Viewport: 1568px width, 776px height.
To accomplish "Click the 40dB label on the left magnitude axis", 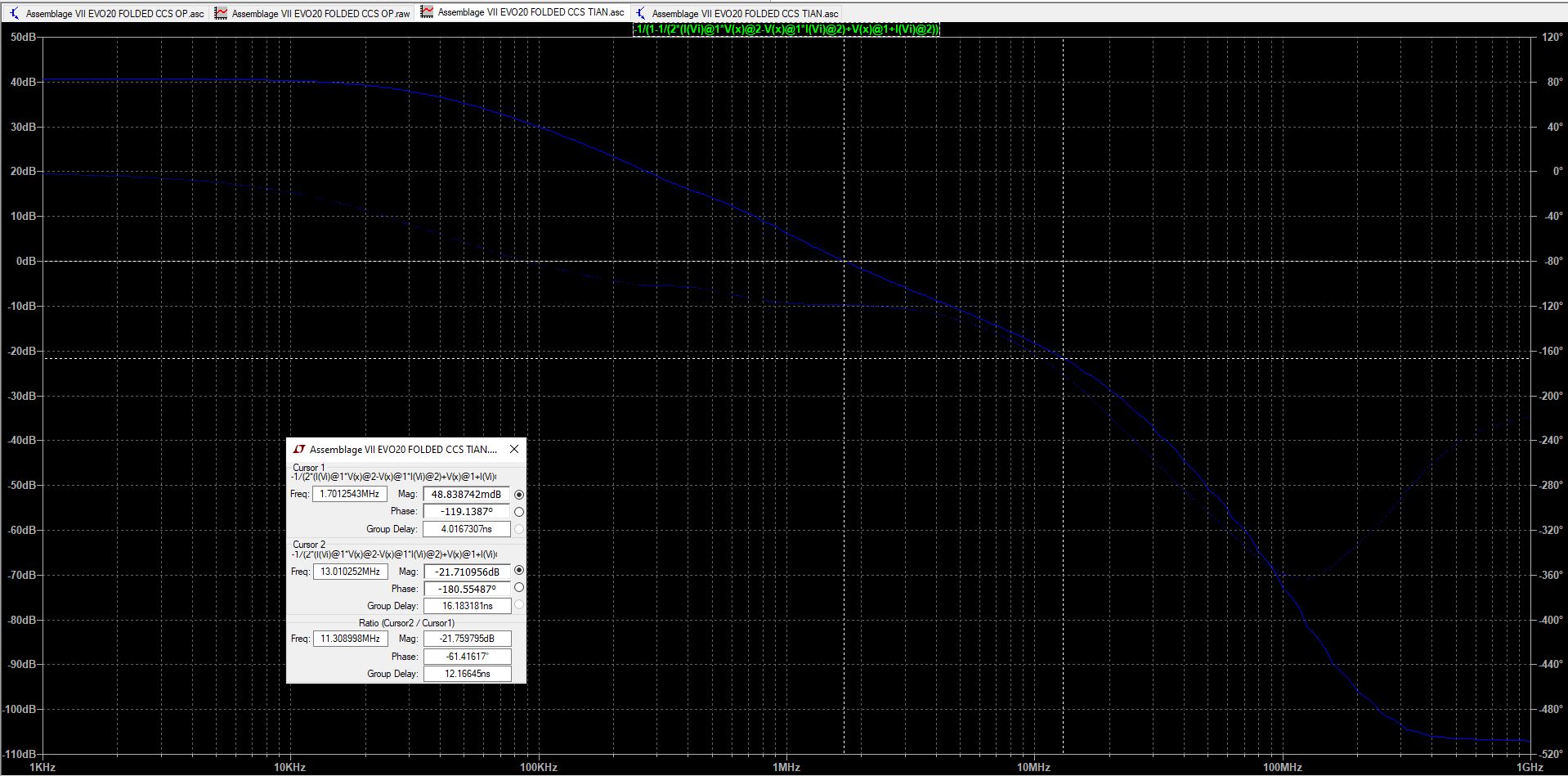I will click(23, 82).
